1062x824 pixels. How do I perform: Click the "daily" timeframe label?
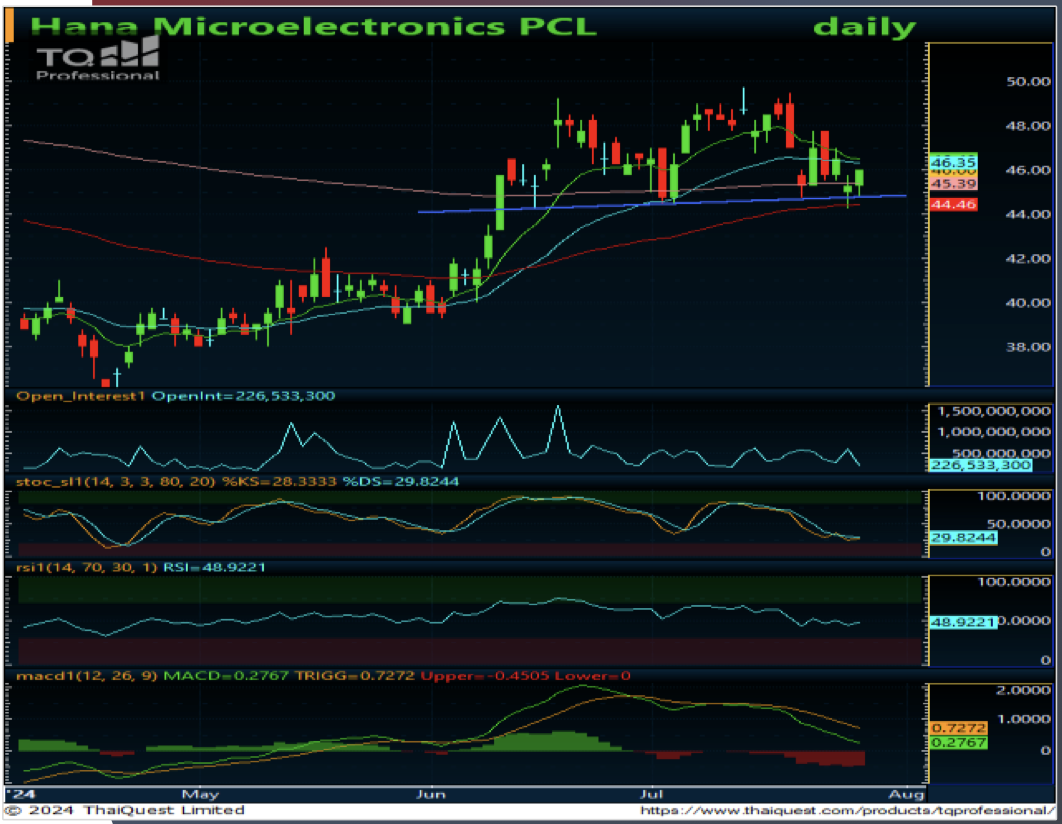(864, 27)
